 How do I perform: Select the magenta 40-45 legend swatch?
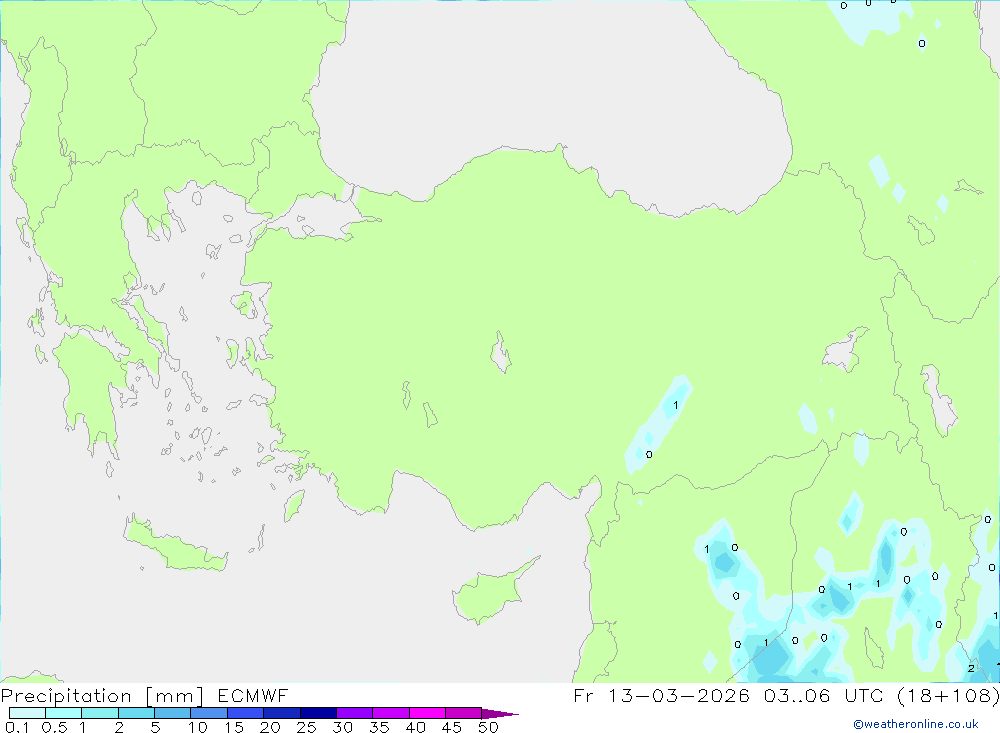(x=427, y=713)
